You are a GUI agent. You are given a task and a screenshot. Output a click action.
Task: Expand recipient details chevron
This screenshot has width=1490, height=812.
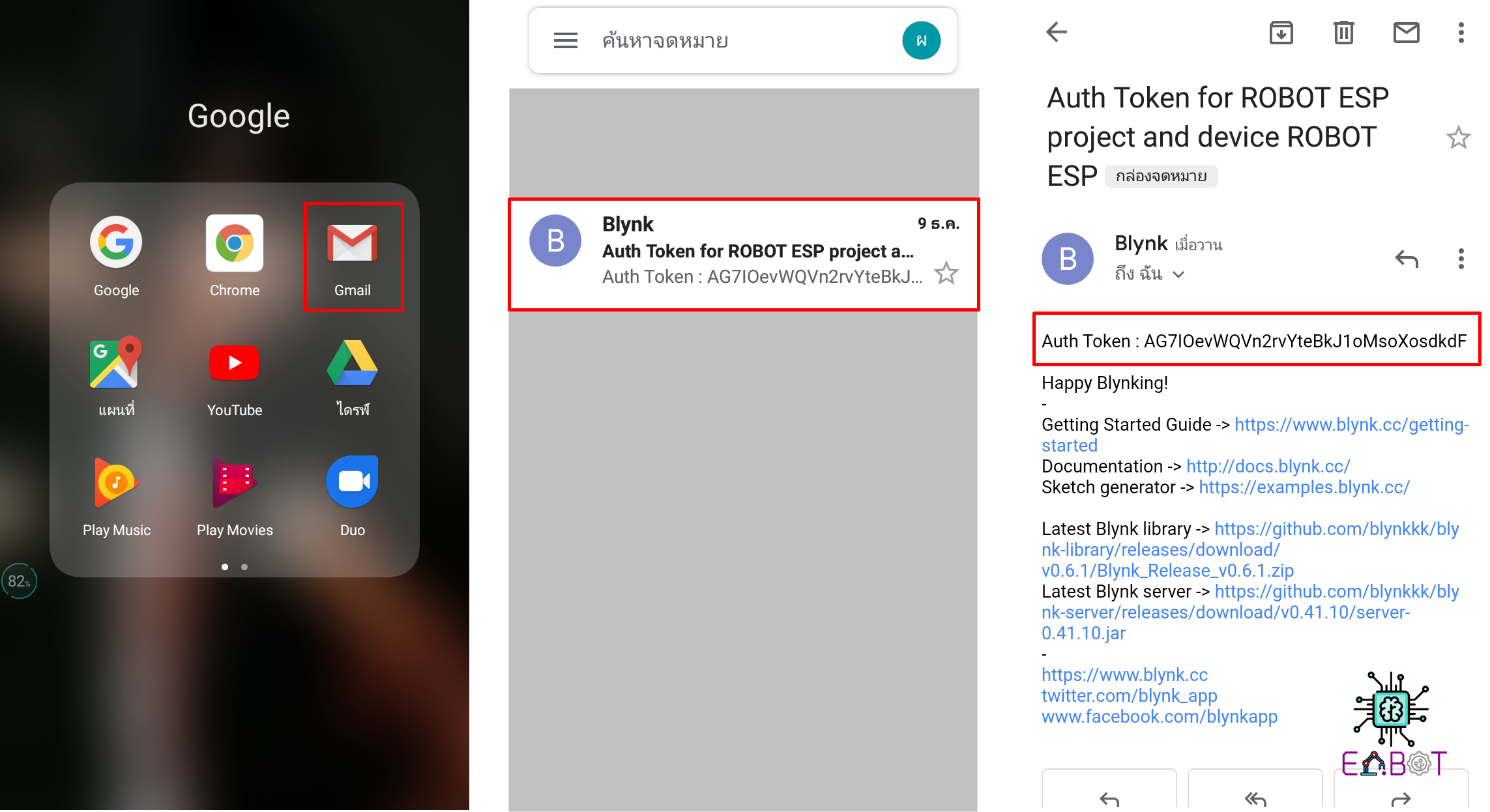point(1178,274)
